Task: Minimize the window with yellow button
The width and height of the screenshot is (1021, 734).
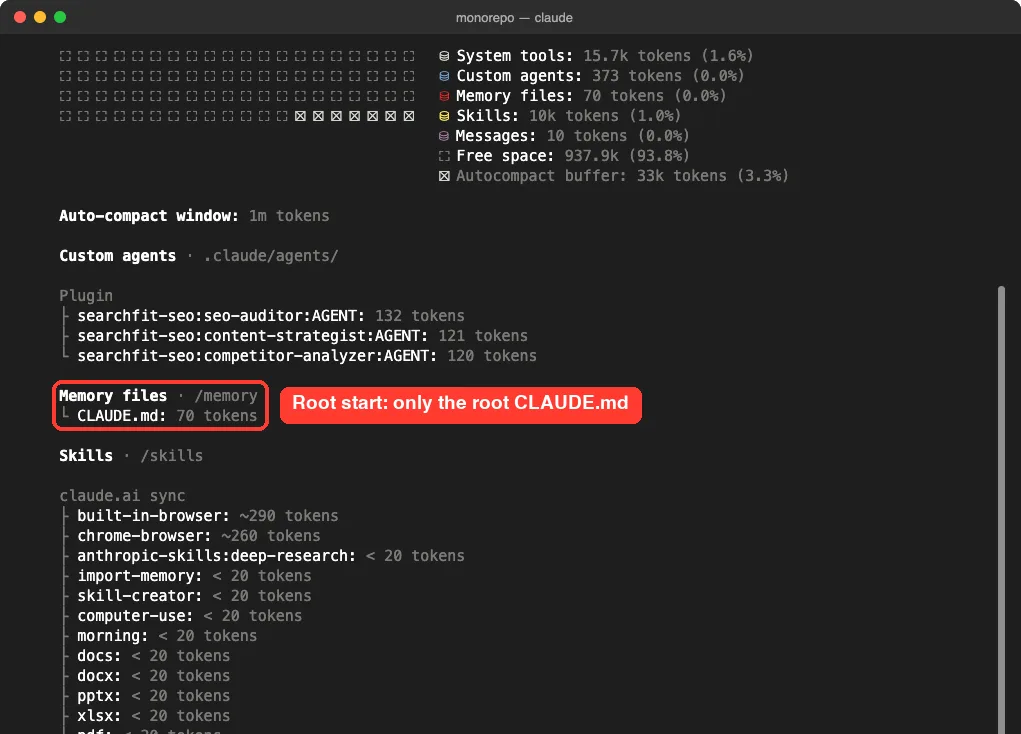Action: [40, 17]
